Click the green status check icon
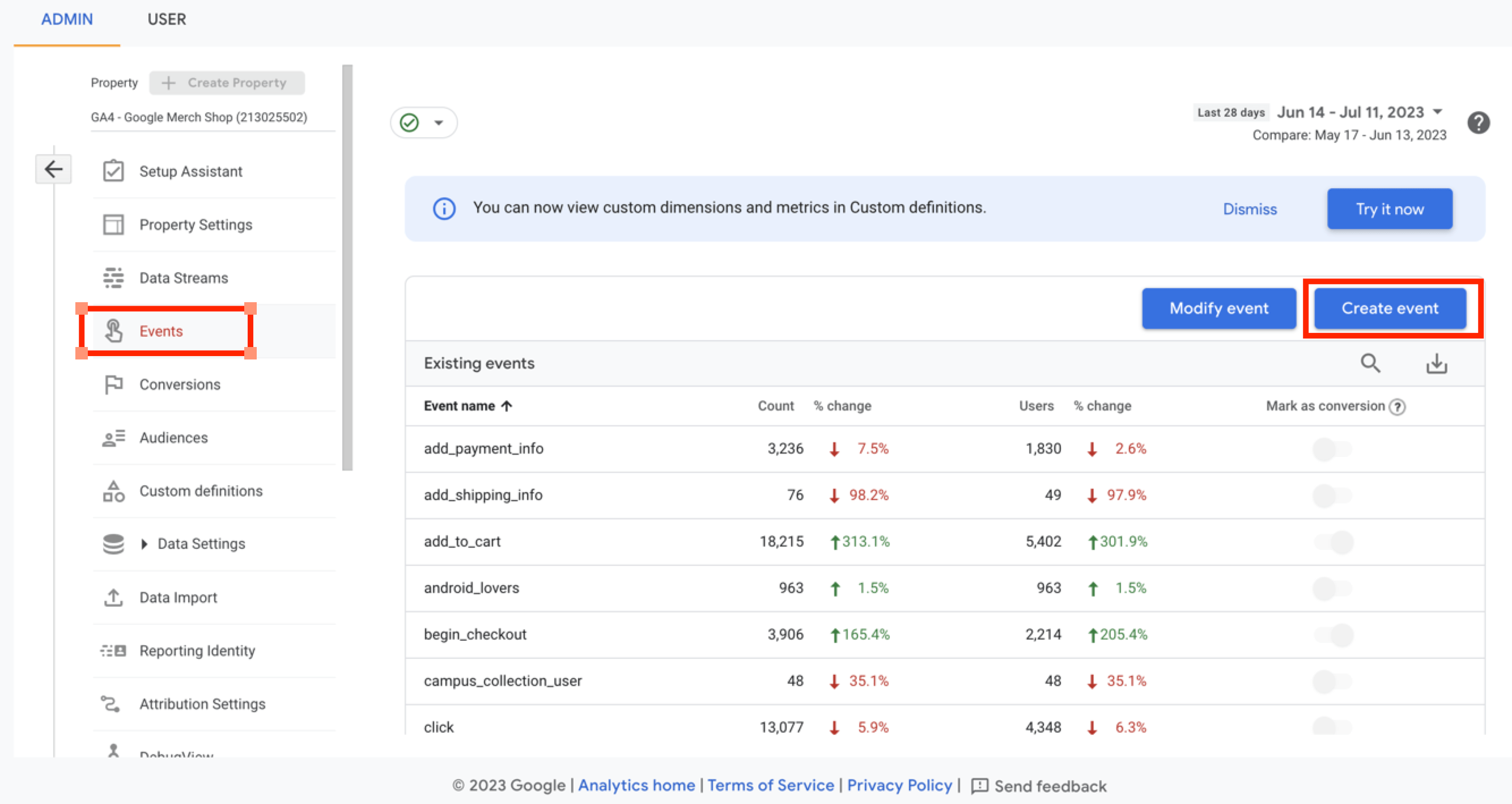This screenshot has width=1512, height=804. 409,122
